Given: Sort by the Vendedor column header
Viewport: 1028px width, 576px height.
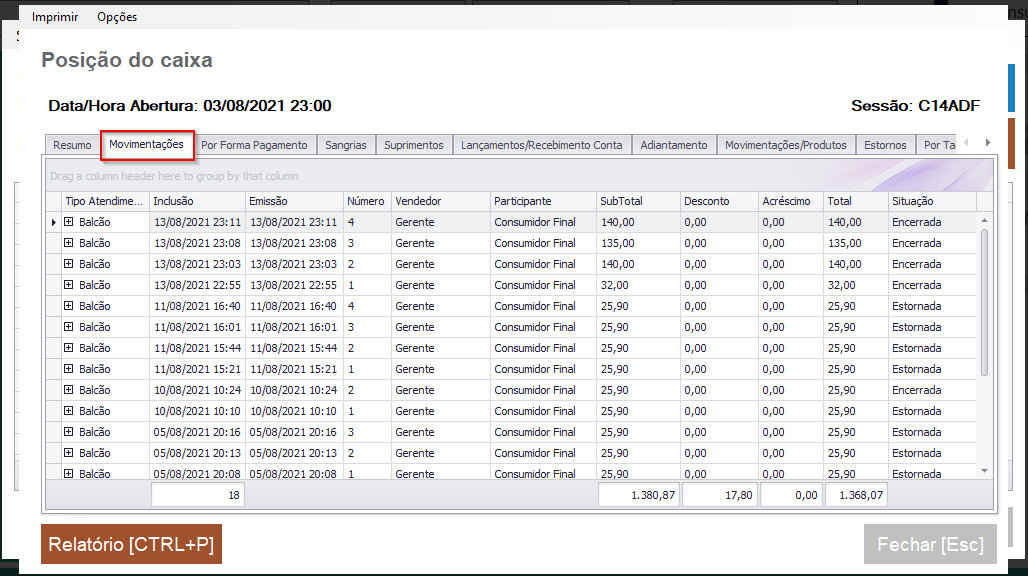Looking at the screenshot, I should point(441,201).
